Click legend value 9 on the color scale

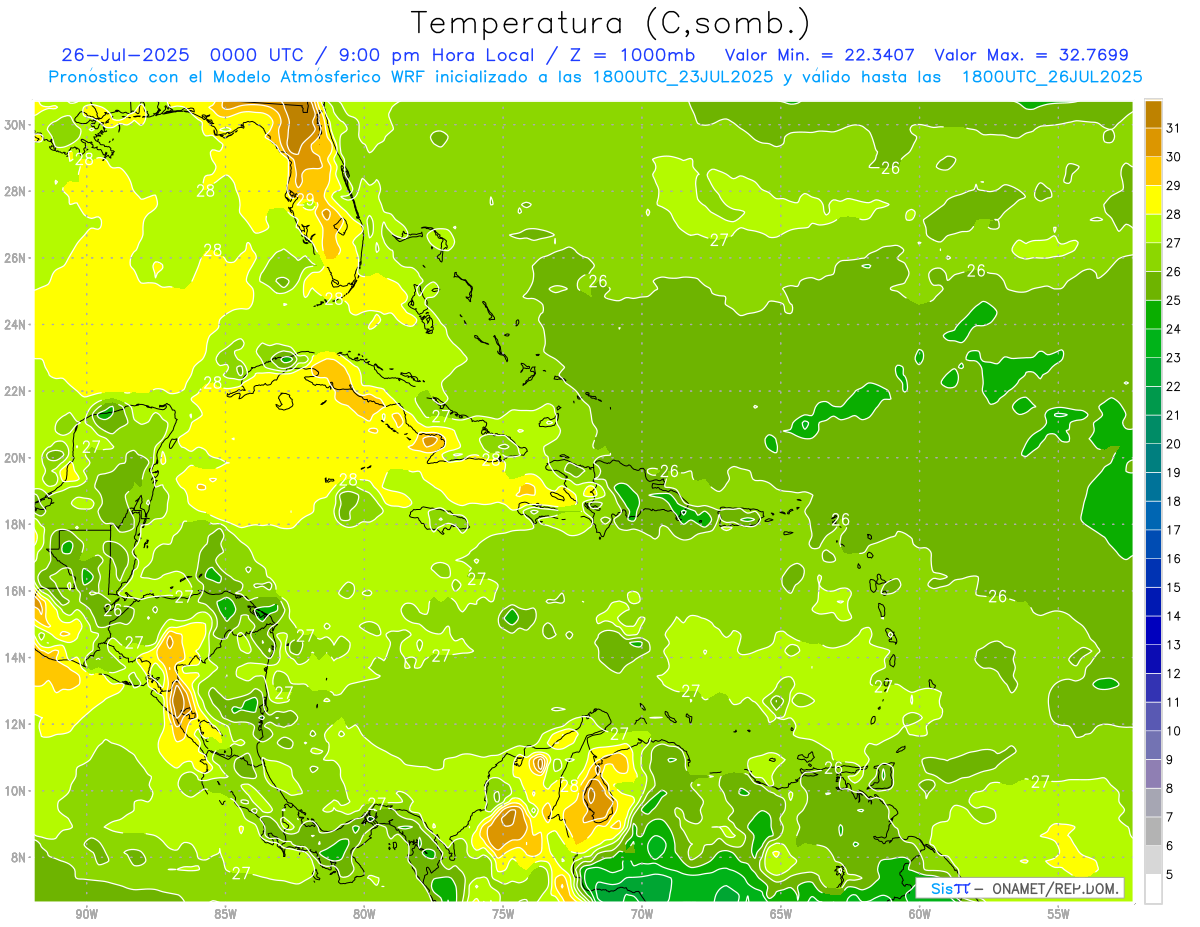click(x=1170, y=760)
